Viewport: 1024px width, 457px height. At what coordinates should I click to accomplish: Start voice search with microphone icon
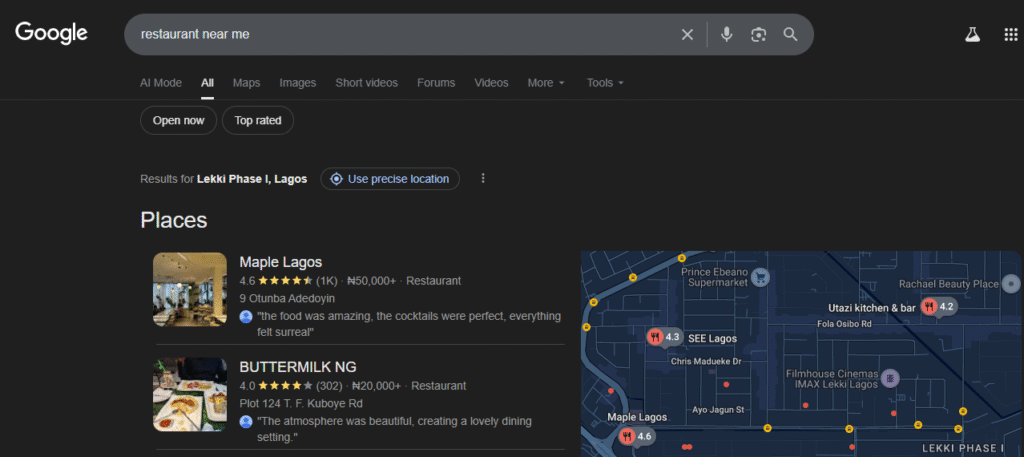point(726,34)
